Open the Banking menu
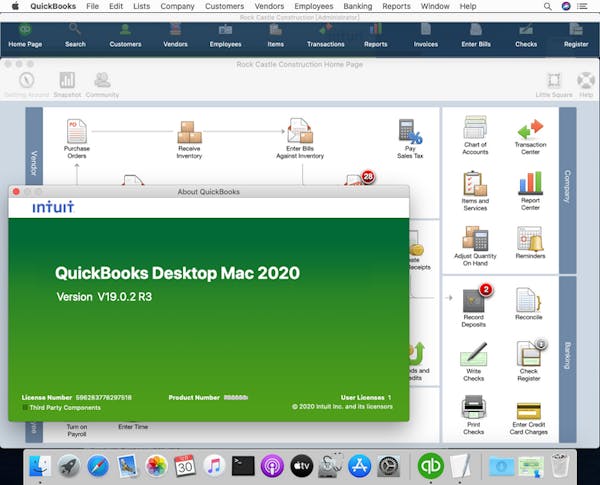 [x=357, y=6]
